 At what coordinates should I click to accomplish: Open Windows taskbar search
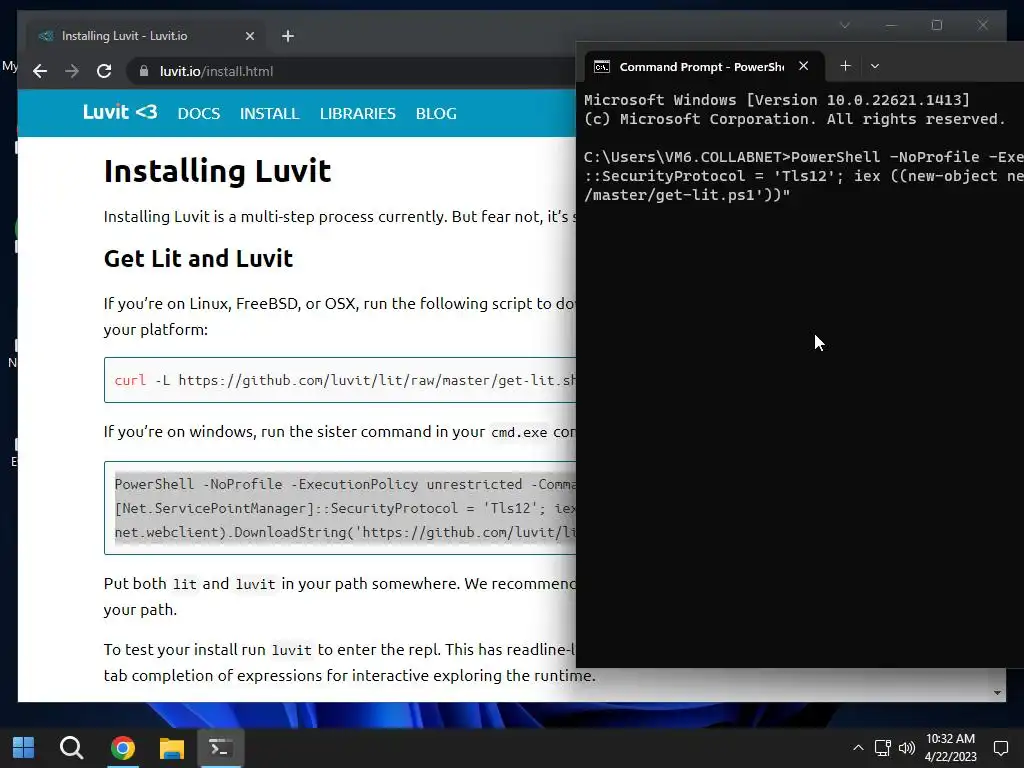71,747
